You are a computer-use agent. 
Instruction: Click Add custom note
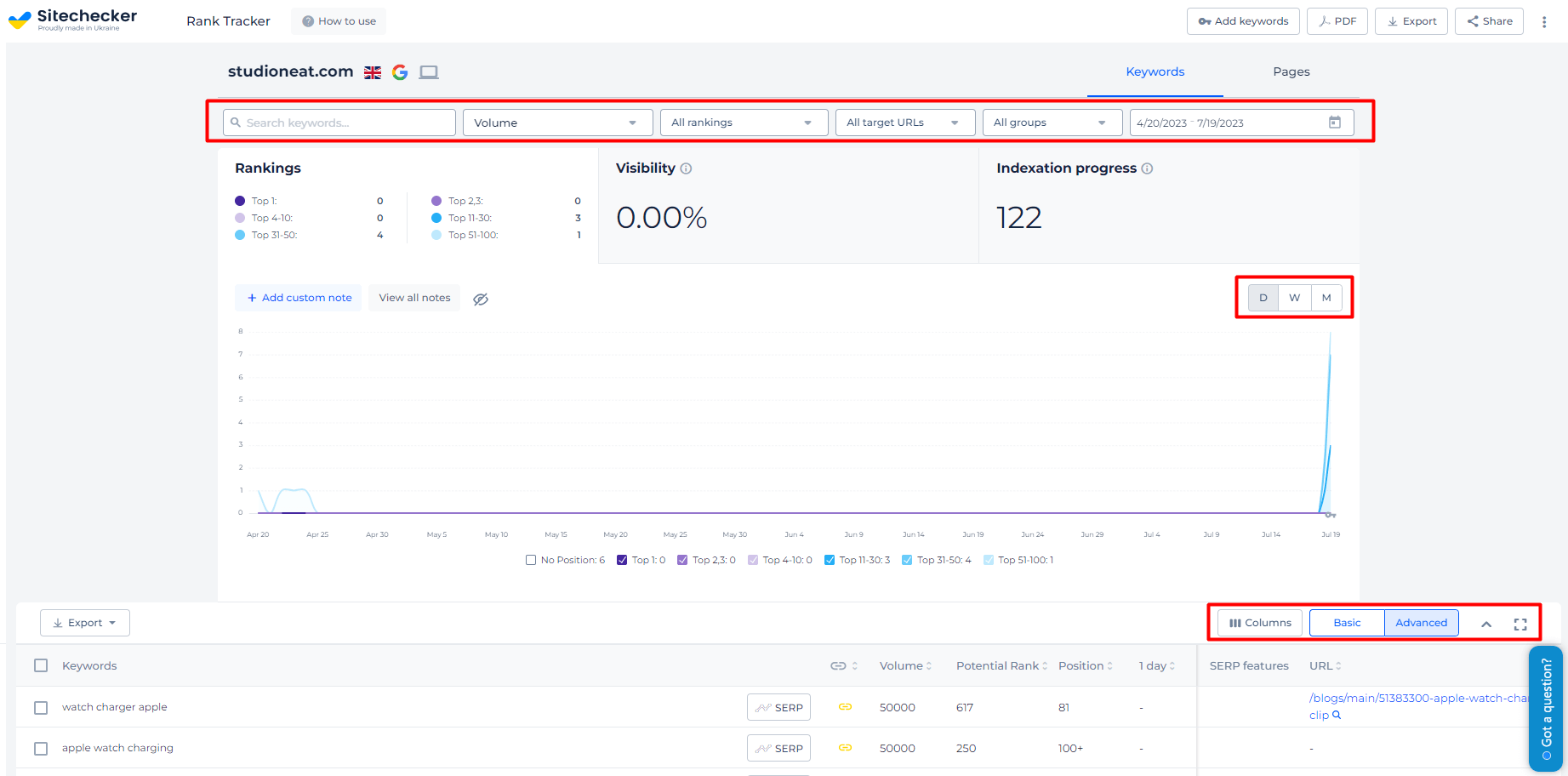click(299, 298)
